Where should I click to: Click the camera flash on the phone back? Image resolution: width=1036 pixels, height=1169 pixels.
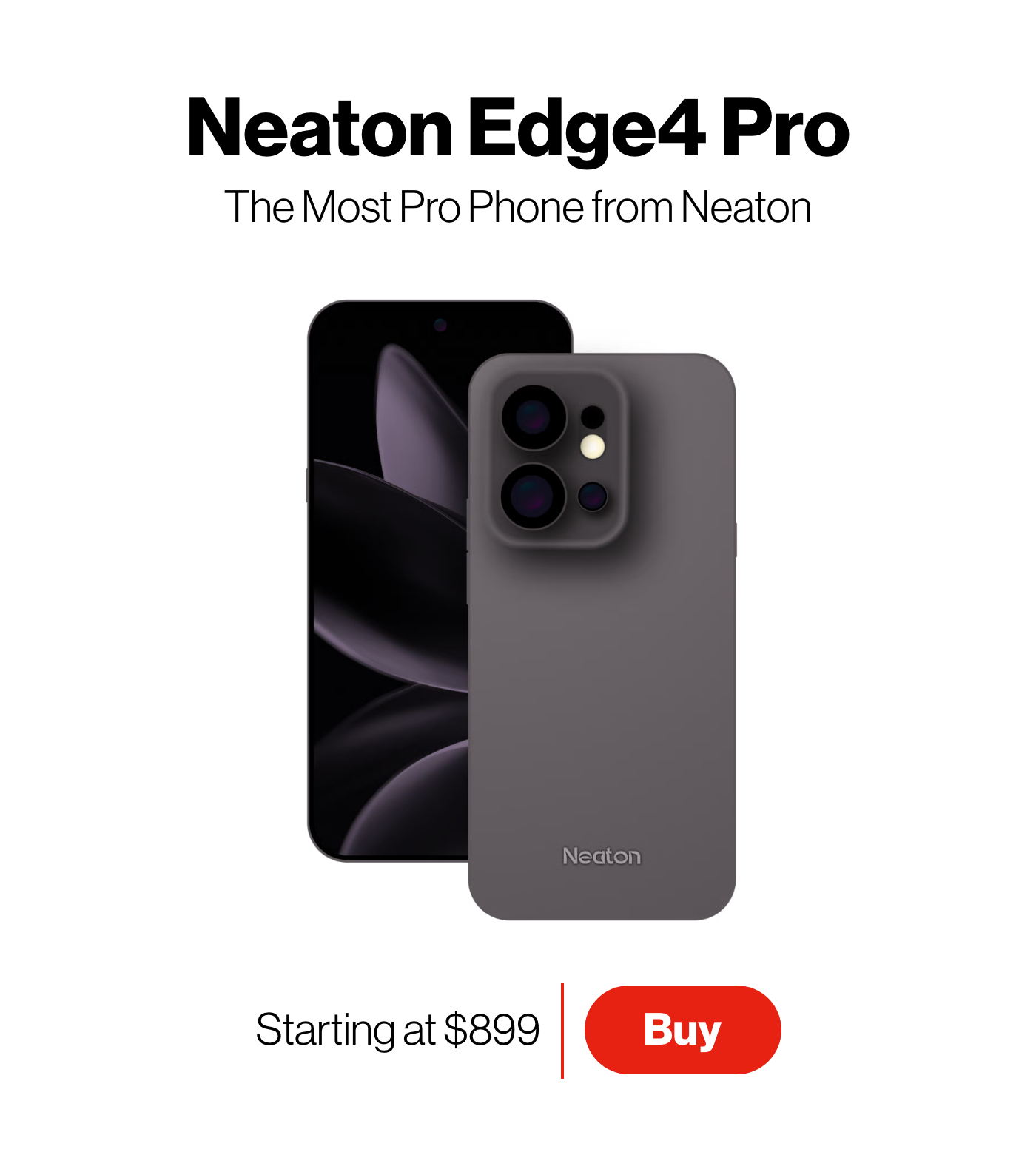[593, 446]
